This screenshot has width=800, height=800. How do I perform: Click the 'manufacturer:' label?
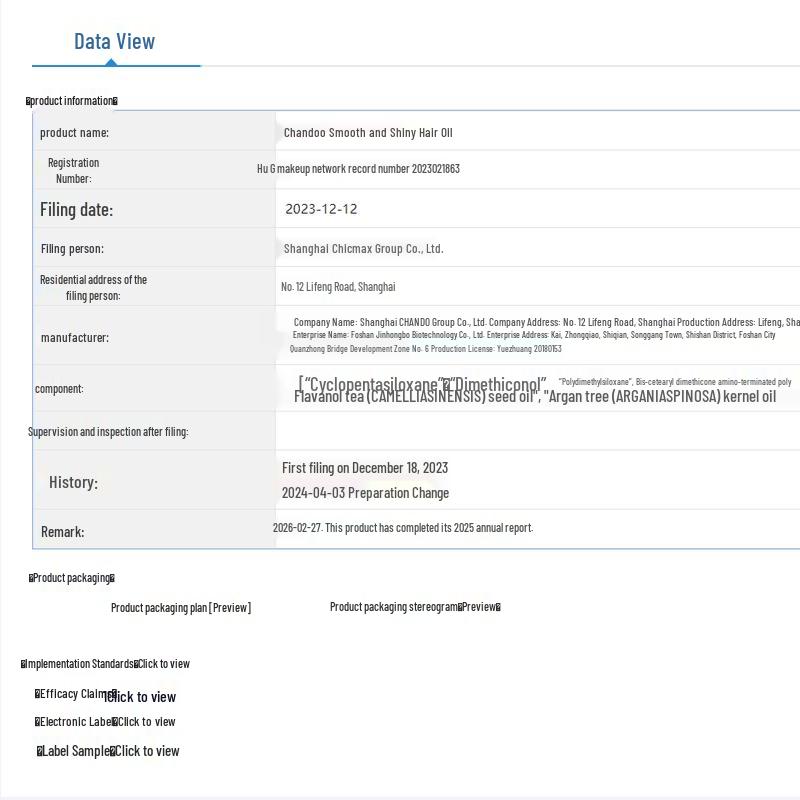point(74,337)
